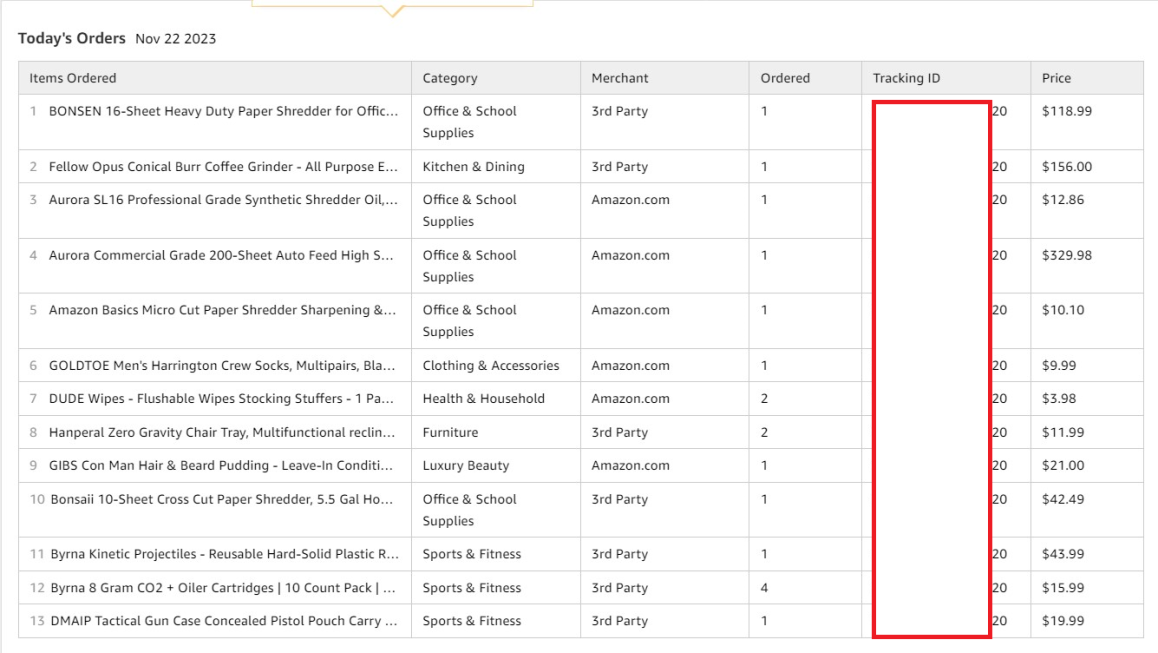Click the $3.98 price

coord(1059,399)
